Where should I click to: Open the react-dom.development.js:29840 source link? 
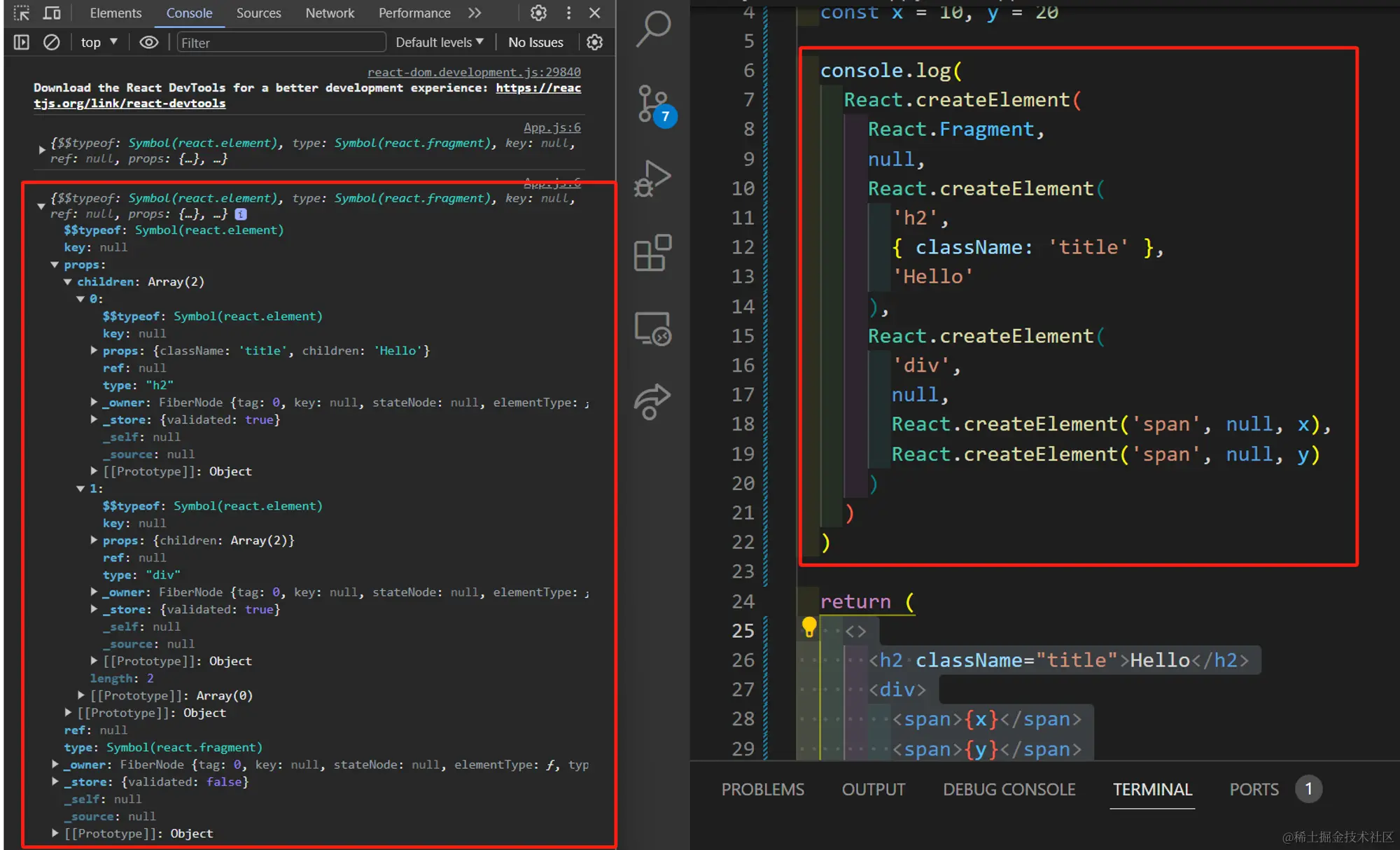474,72
